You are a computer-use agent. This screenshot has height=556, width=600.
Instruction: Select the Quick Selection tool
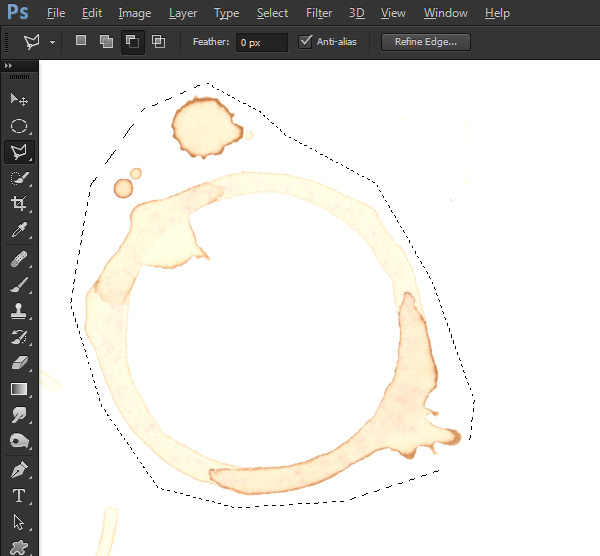[x=19, y=178]
